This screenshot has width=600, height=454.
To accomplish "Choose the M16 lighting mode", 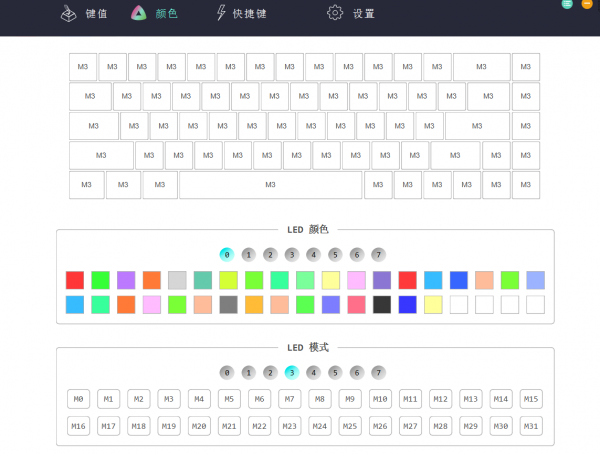I will [79, 426].
